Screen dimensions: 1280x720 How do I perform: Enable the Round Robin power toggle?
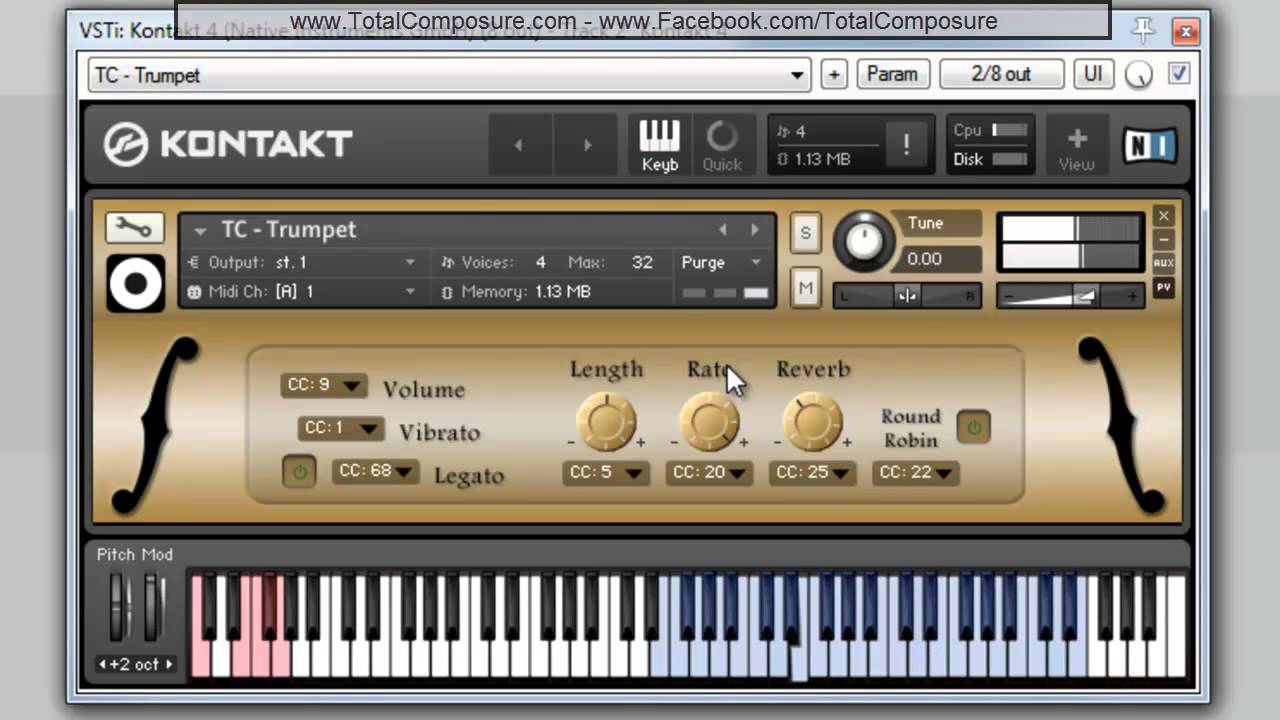pyautogui.click(x=974, y=427)
